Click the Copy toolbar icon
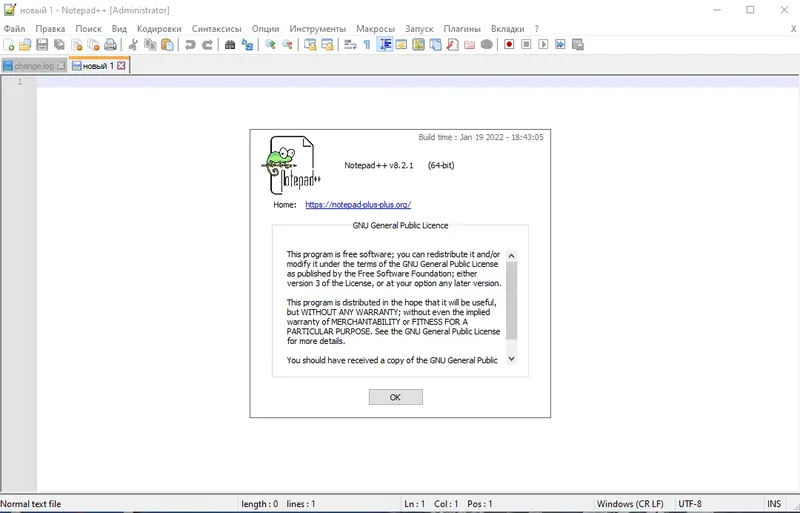This screenshot has width=800, height=513. (x=150, y=45)
